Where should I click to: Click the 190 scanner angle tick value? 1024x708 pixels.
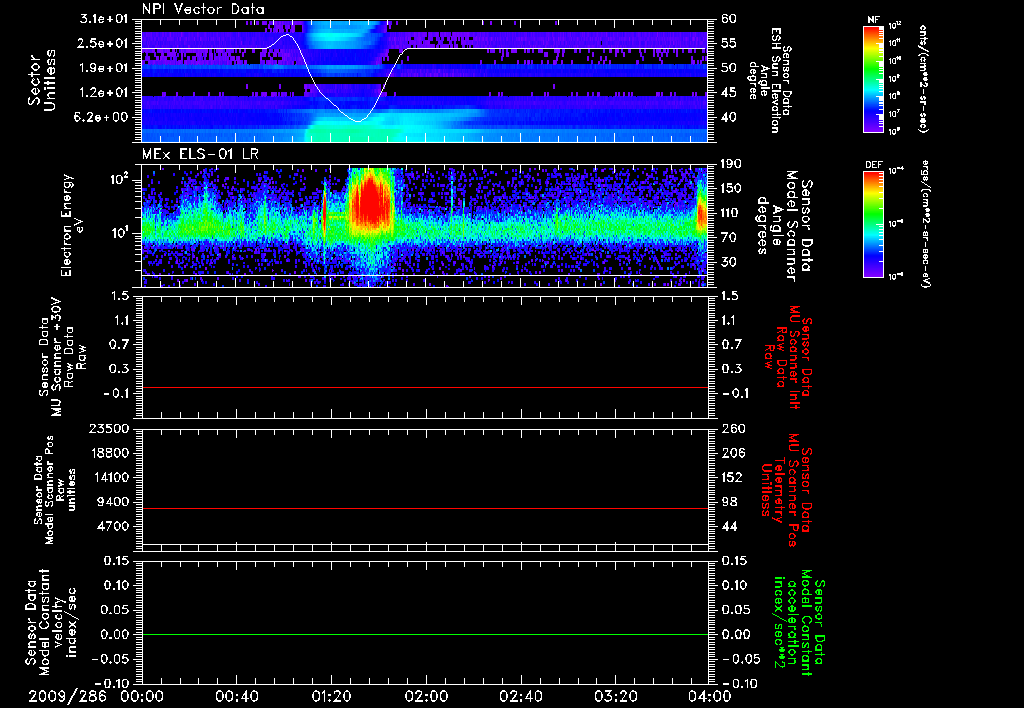point(731,164)
